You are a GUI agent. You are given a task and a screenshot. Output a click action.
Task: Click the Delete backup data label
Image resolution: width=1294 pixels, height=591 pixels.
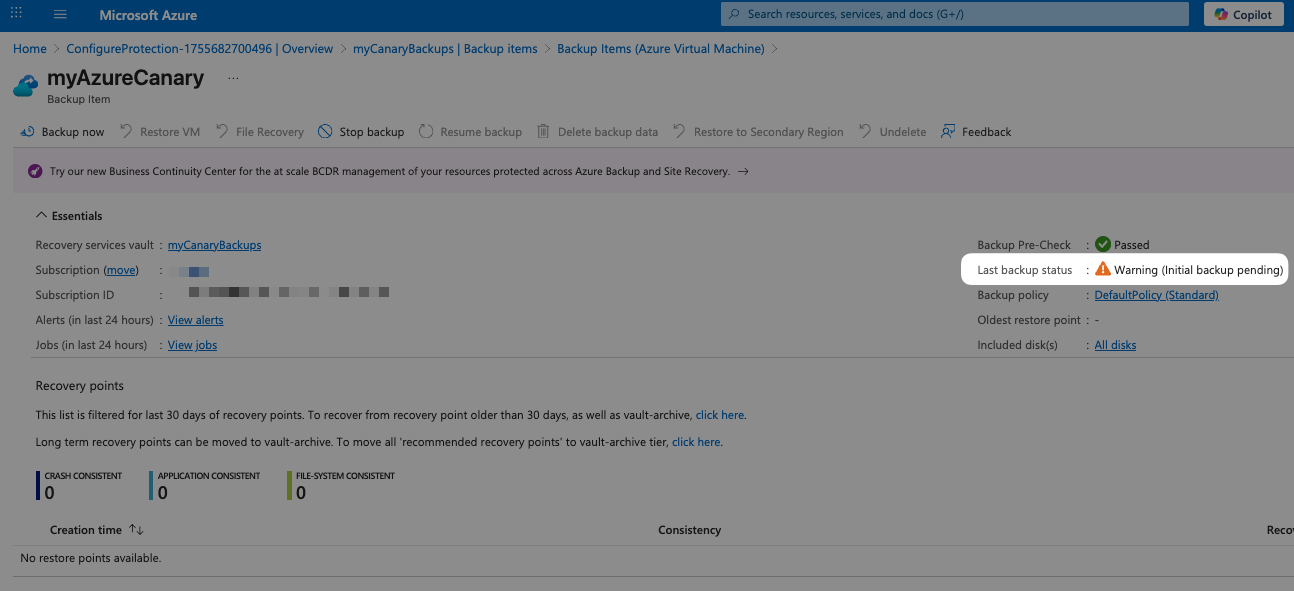tap(608, 132)
